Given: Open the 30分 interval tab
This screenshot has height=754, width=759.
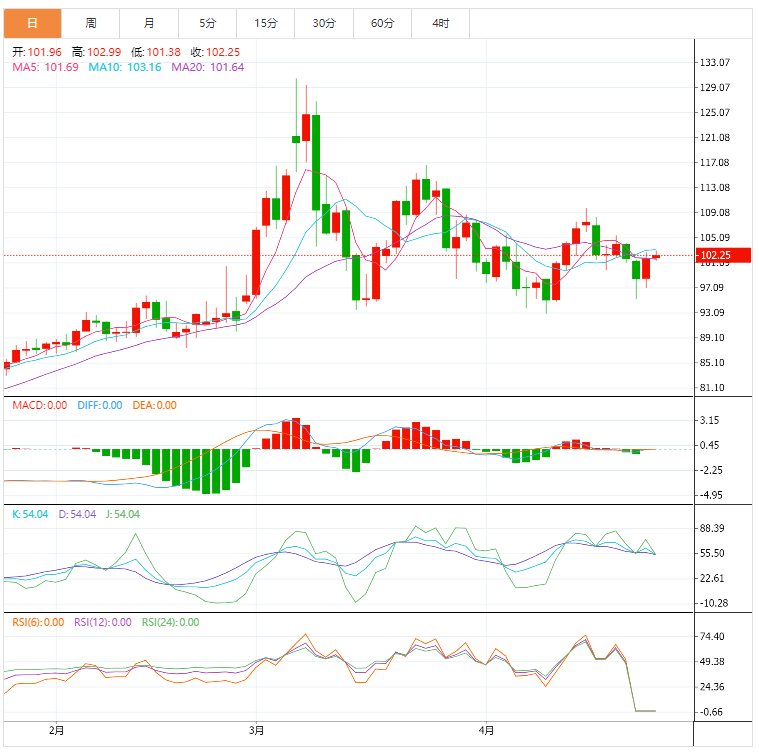Looking at the screenshot, I should coord(324,23).
